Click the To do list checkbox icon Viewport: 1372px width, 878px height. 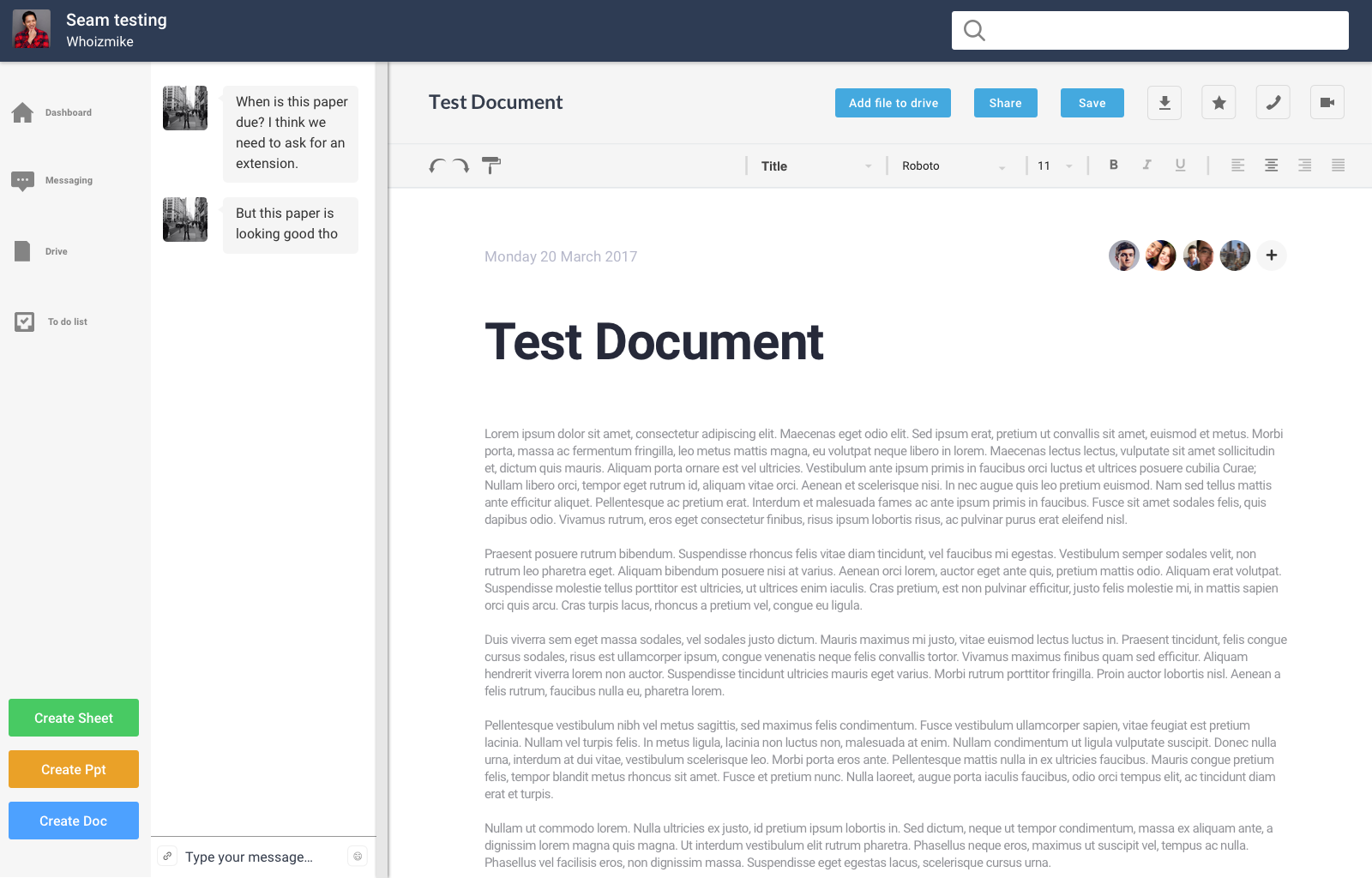click(x=24, y=322)
